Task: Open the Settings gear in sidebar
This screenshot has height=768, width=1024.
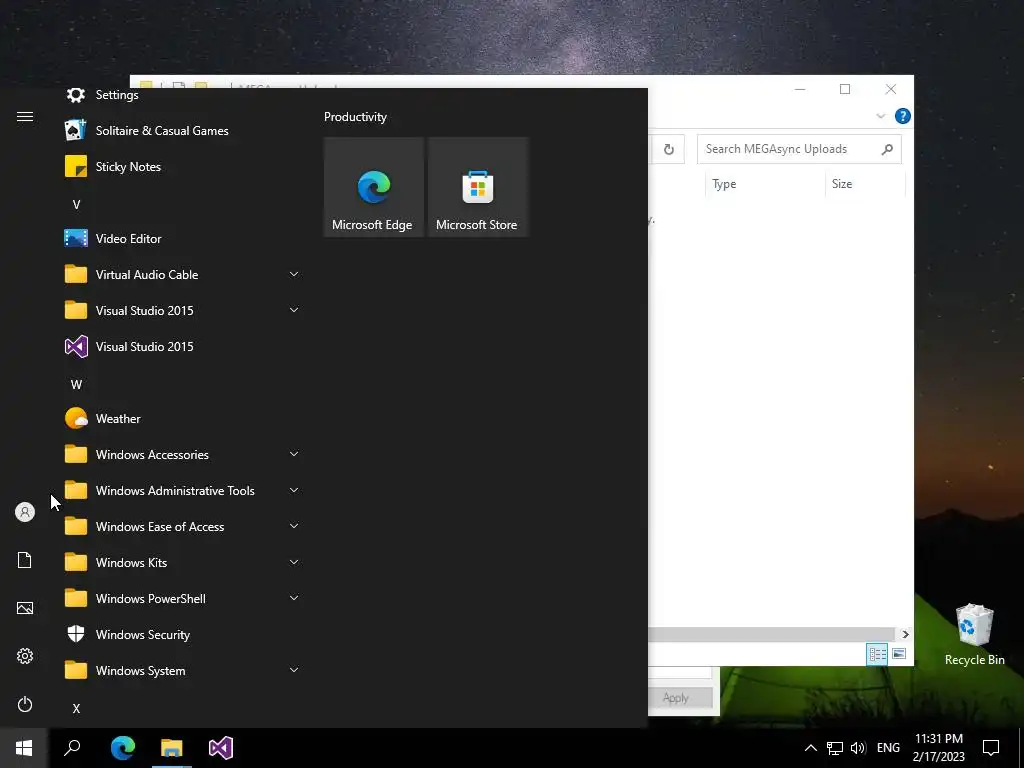Action: tap(25, 656)
